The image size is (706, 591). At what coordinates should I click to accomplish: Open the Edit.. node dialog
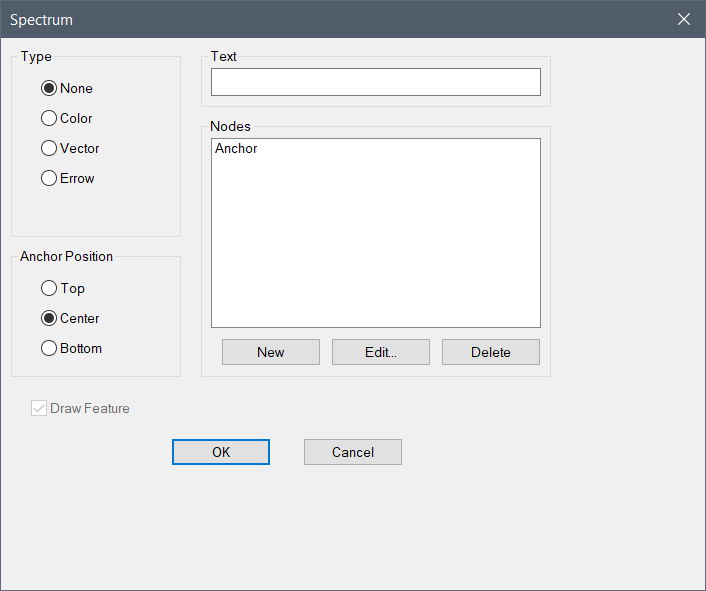[x=380, y=352]
